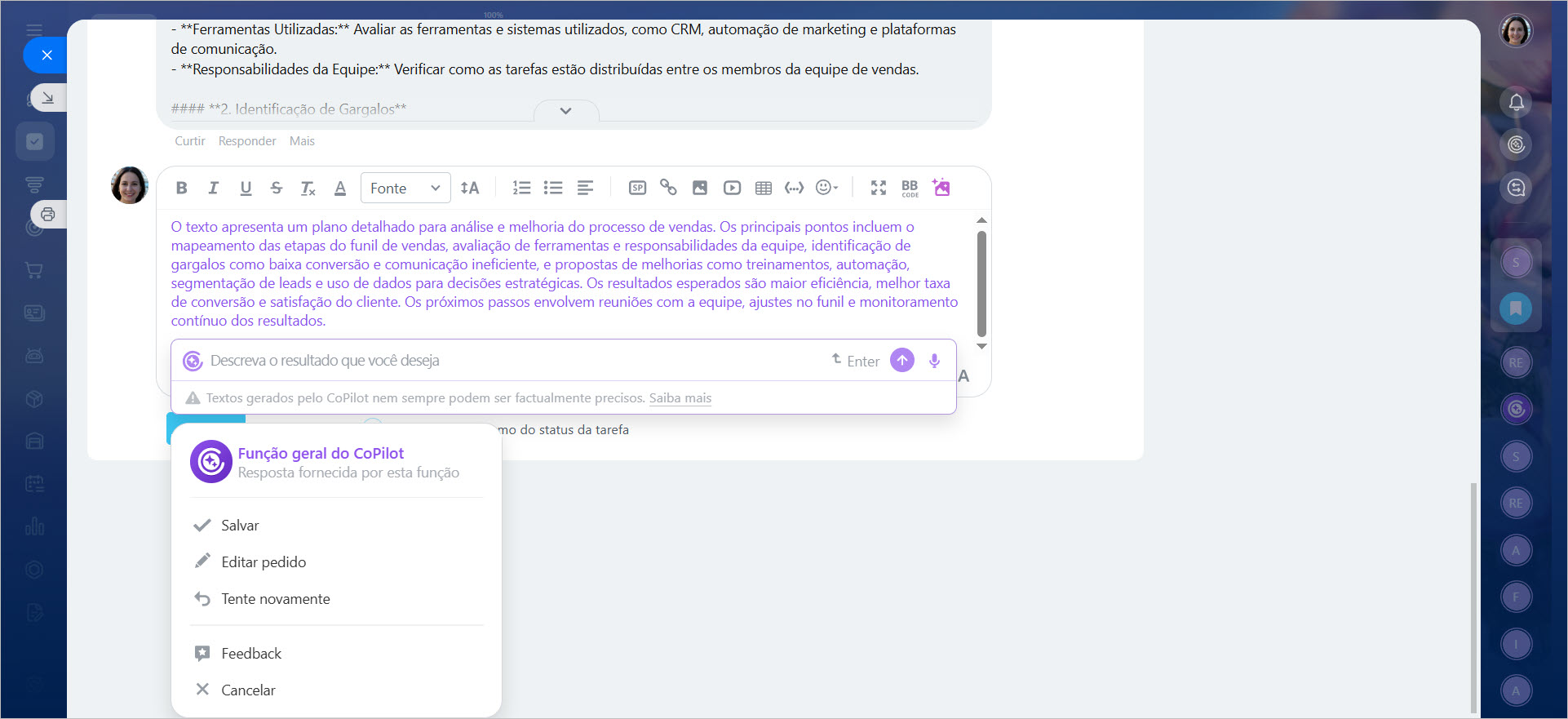This screenshot has width=1568, height=719.
Task: Open the text color picker
Action: 340,189
